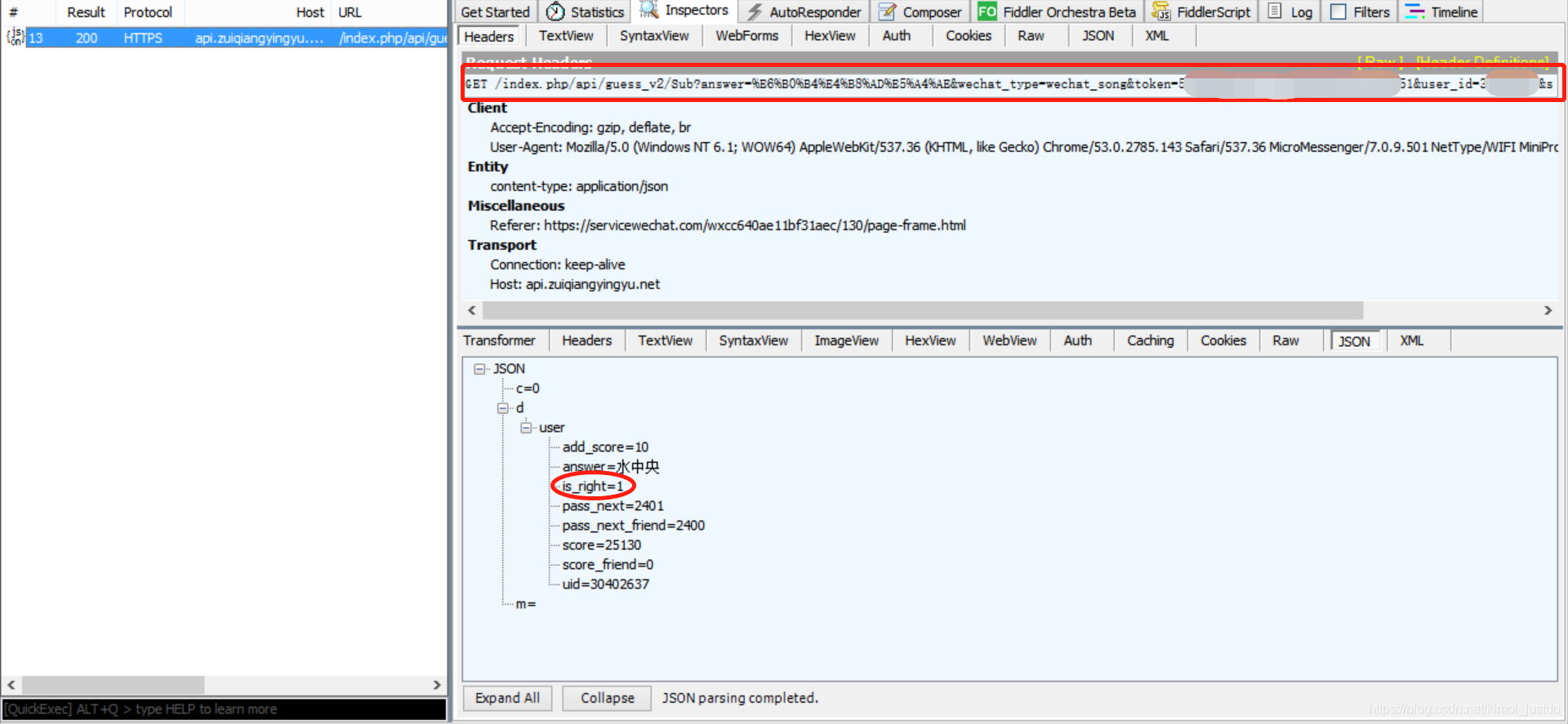1568x724 pixels.
Task: Open the response Caching tab
Action: click(1151, 340)
